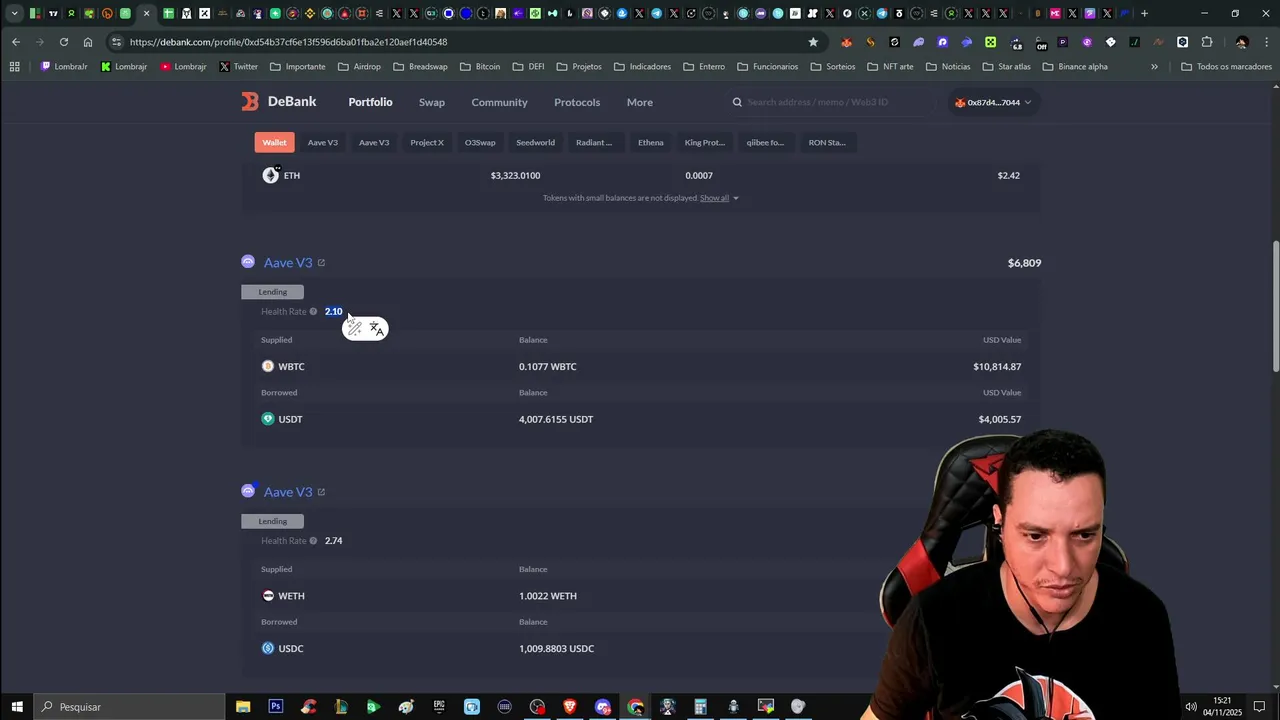1280x720 pixels.
Task: Open external link icon beside first Aave V3
Action: 321,263
